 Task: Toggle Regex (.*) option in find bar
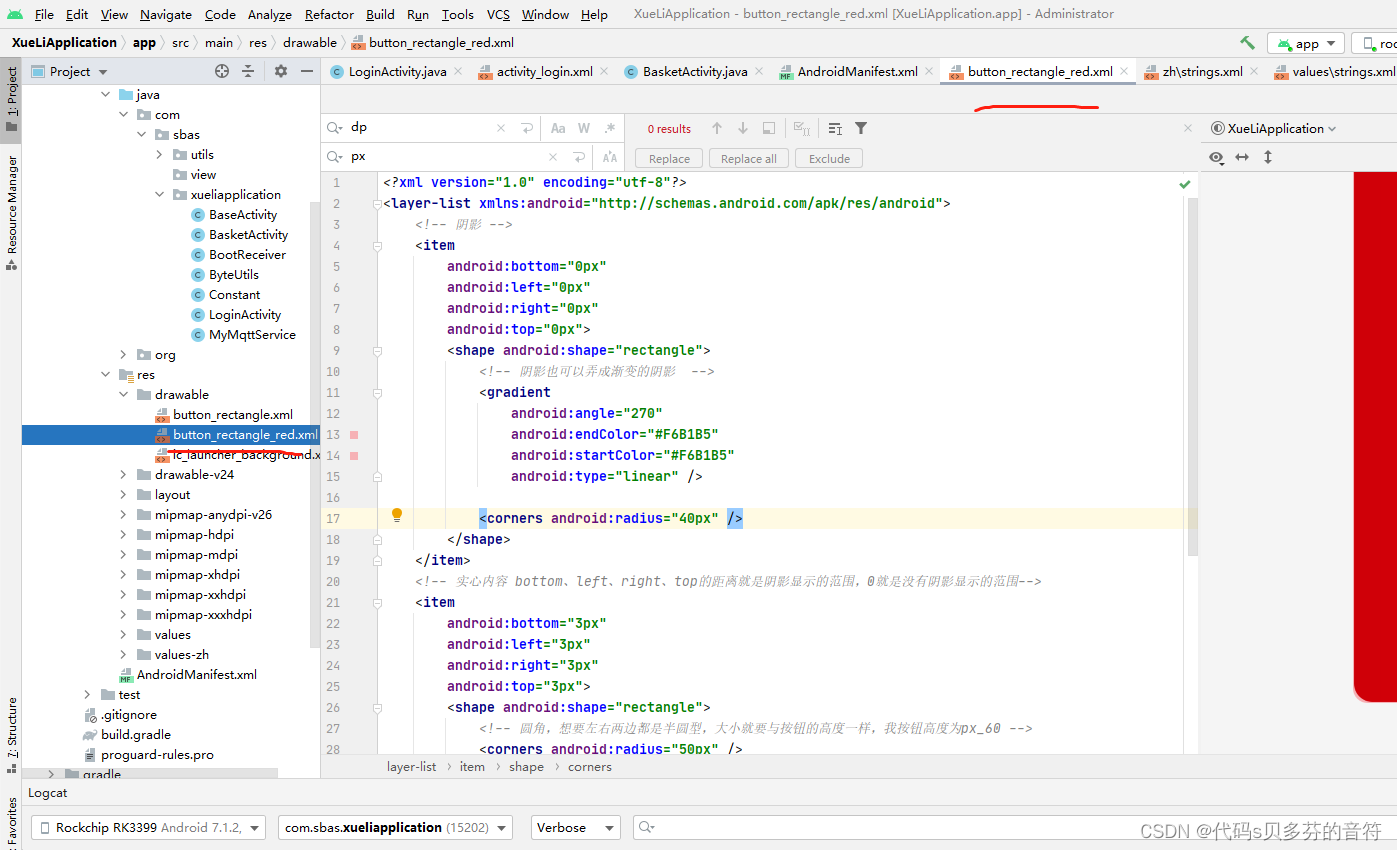pos(609,128)
